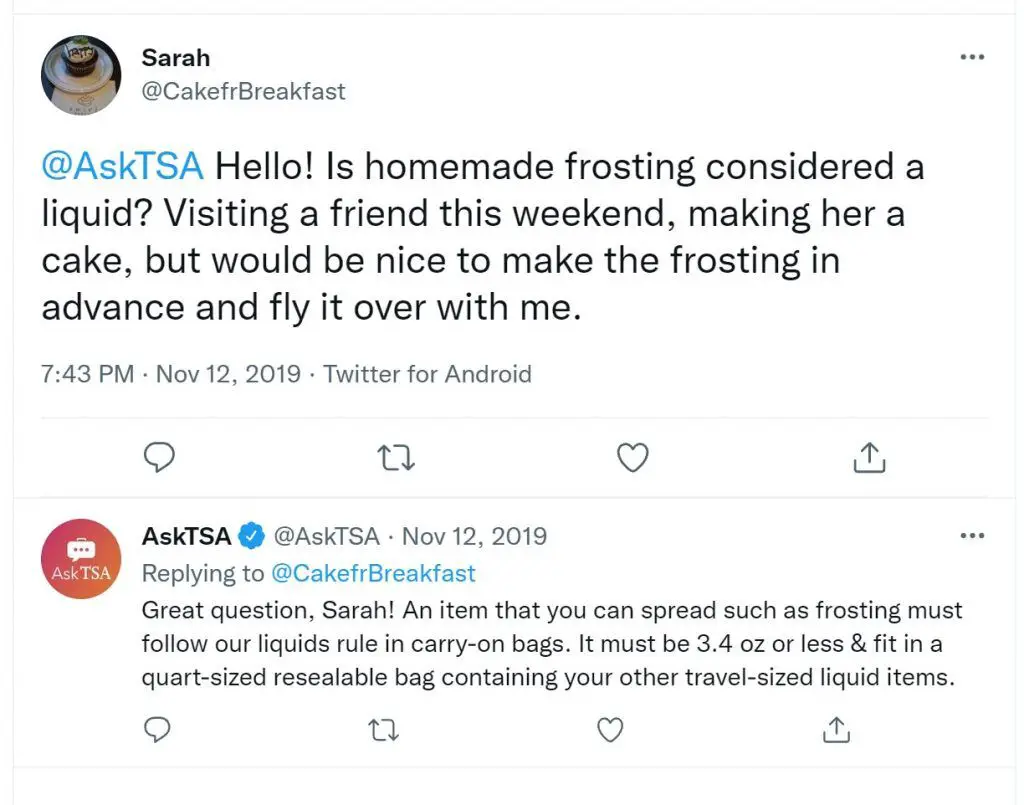This screenshot has width=1024, height=805.
Task: Click the Nov 12, 2019 date on AskTSA reply
Action: [474, 536]
